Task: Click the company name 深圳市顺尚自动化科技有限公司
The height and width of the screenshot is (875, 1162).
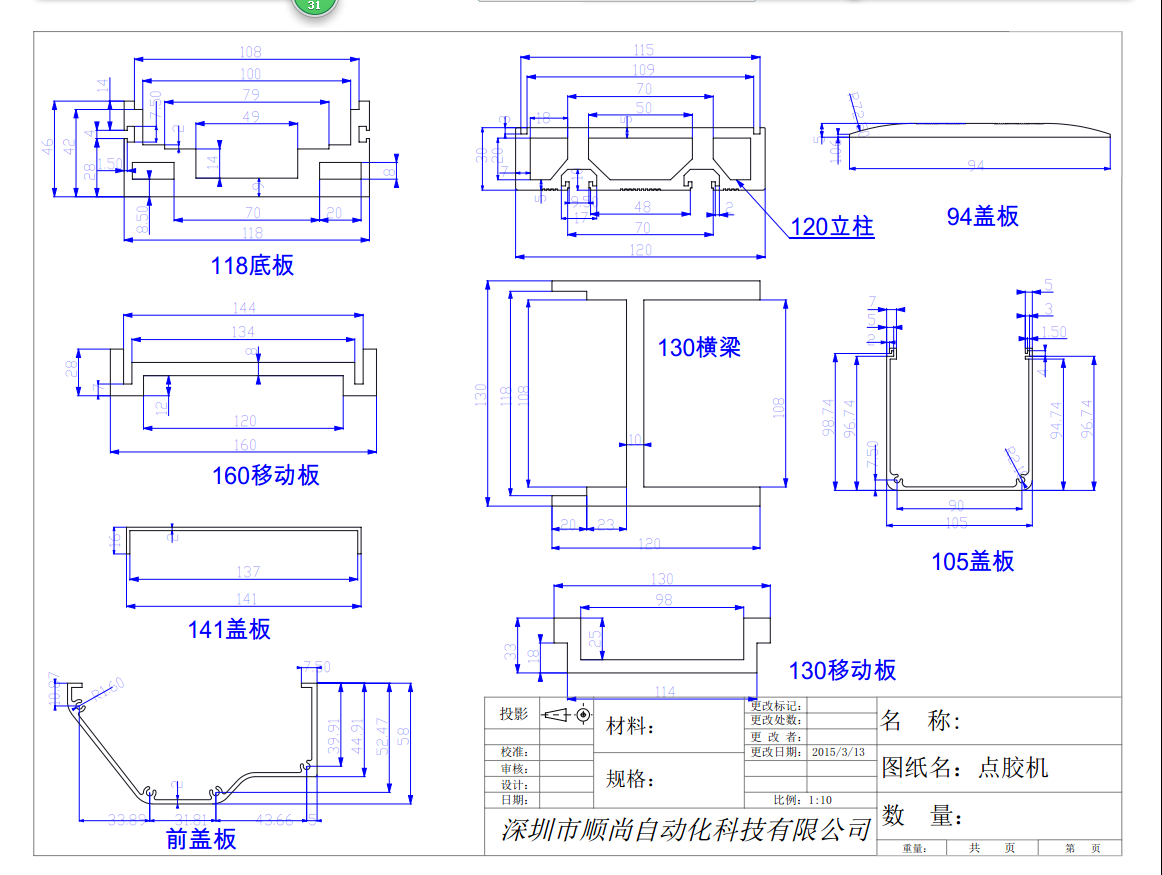Action: pyautogui.click(x=686, y=830)
